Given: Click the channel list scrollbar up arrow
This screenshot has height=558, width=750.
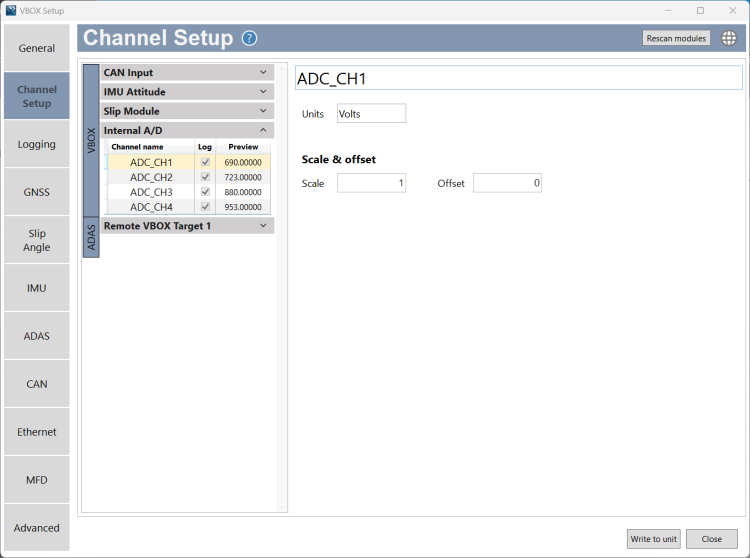Looking at the screenshot, I should click(x=281, y=70).
